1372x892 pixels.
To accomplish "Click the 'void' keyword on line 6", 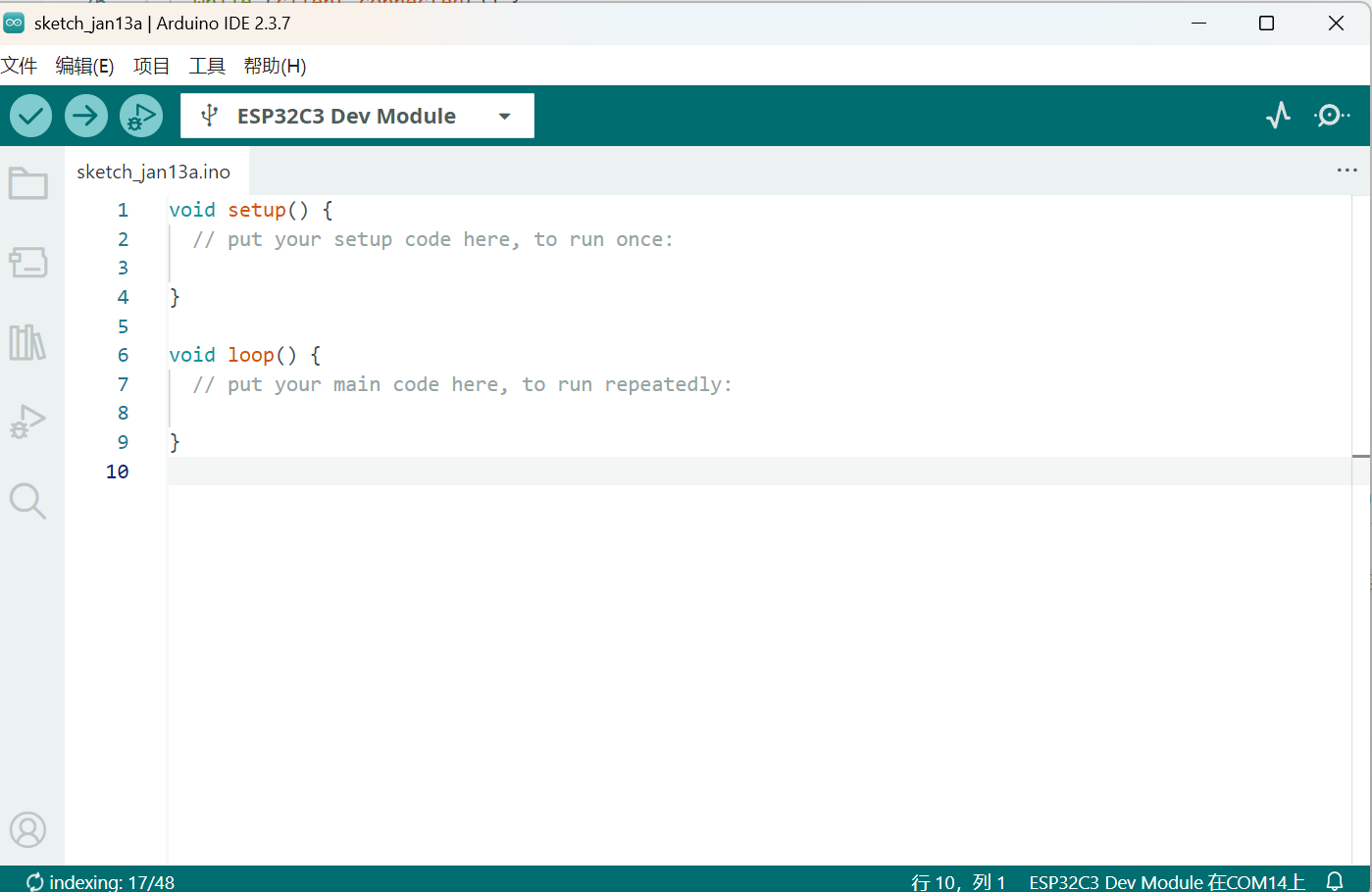I will click(192, 355).
